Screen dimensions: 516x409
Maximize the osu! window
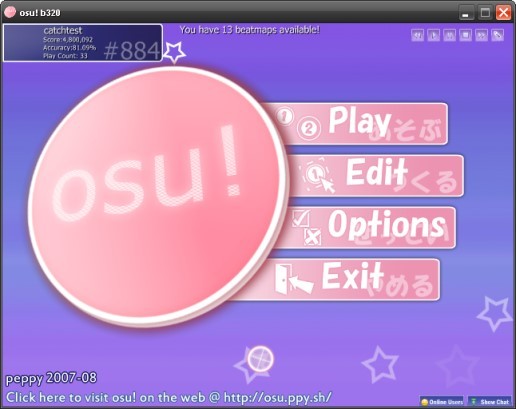485,13
